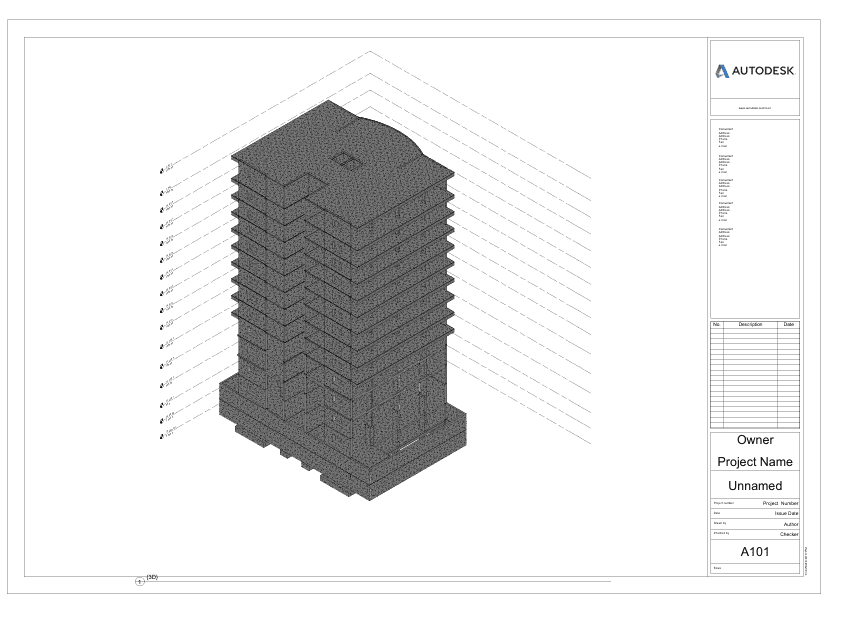Click the Autodesk logo in title block
Screen dimensions: 843x625
tap(755, 71)
